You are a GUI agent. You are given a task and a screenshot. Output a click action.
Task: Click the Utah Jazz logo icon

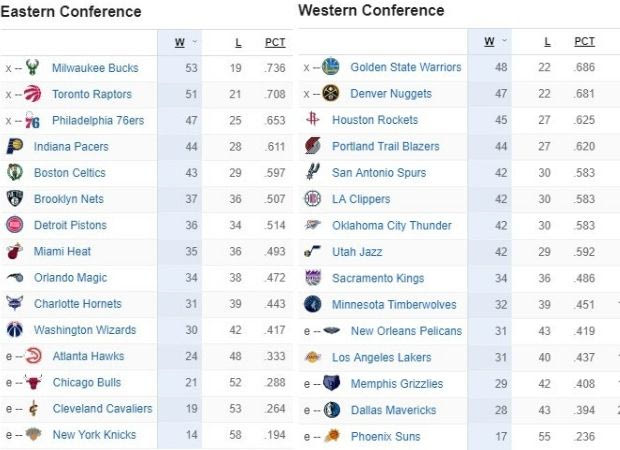pyautogui.click(x=313, y=251)
